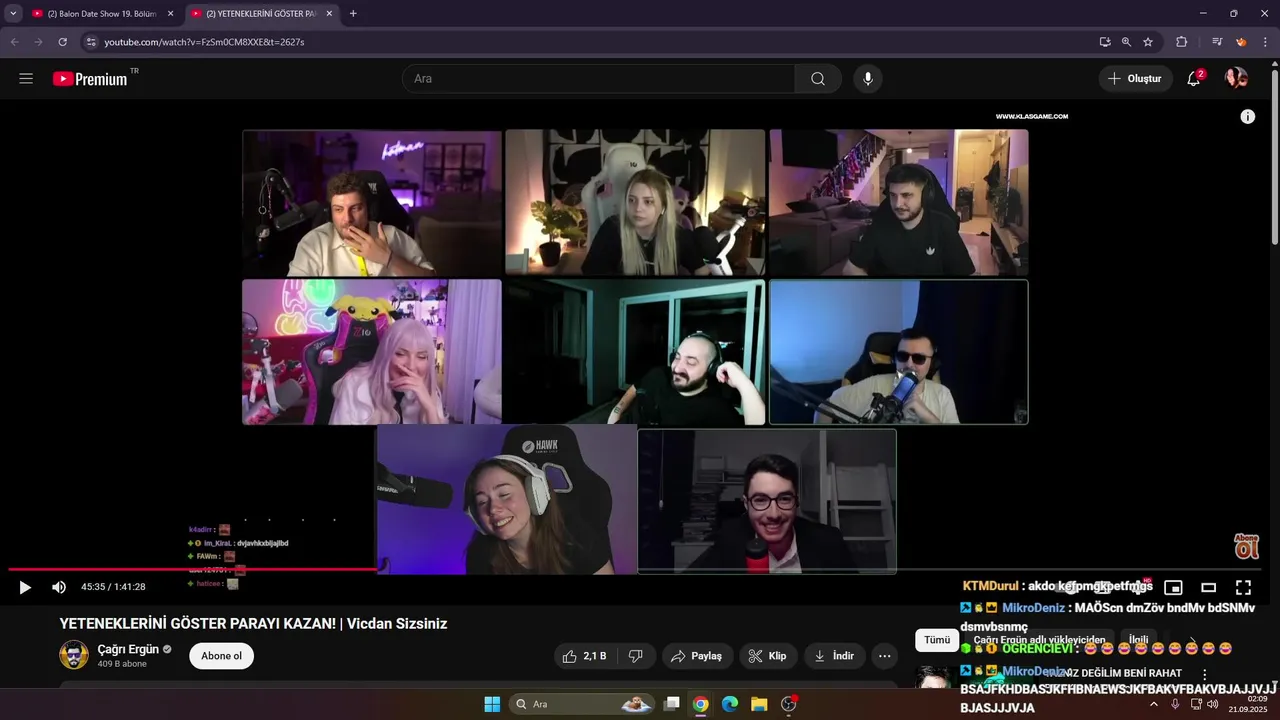The width and height of the screenshot is (1280, 720).
Task: Open clock 02:09 date panel
Action: tap(1248, 704)
